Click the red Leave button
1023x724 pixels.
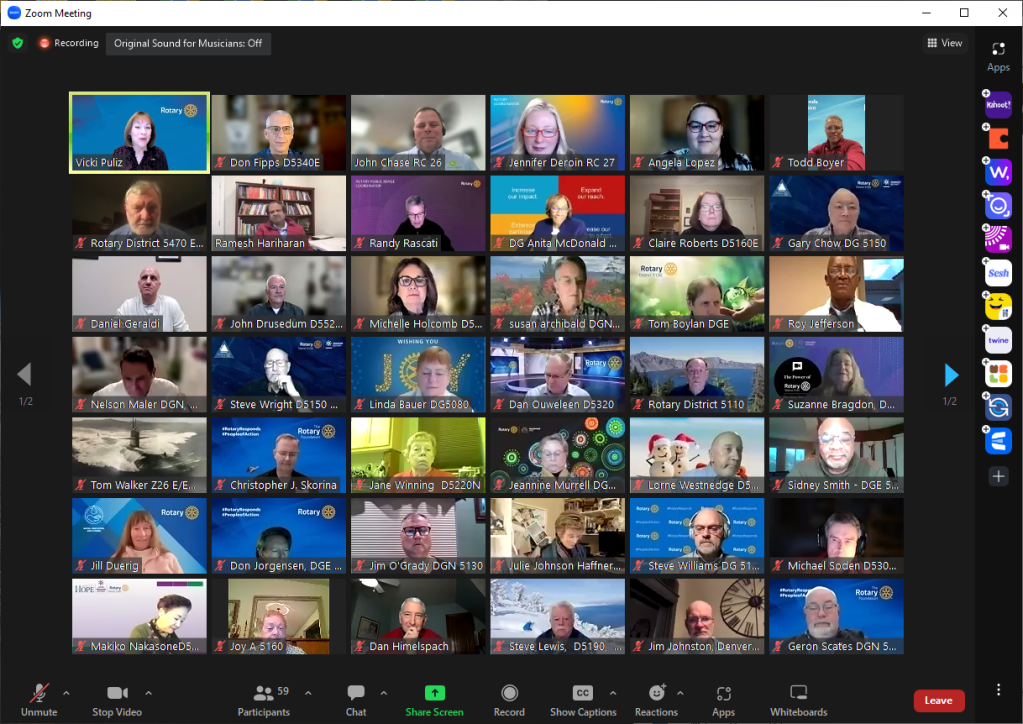point(938,700)
